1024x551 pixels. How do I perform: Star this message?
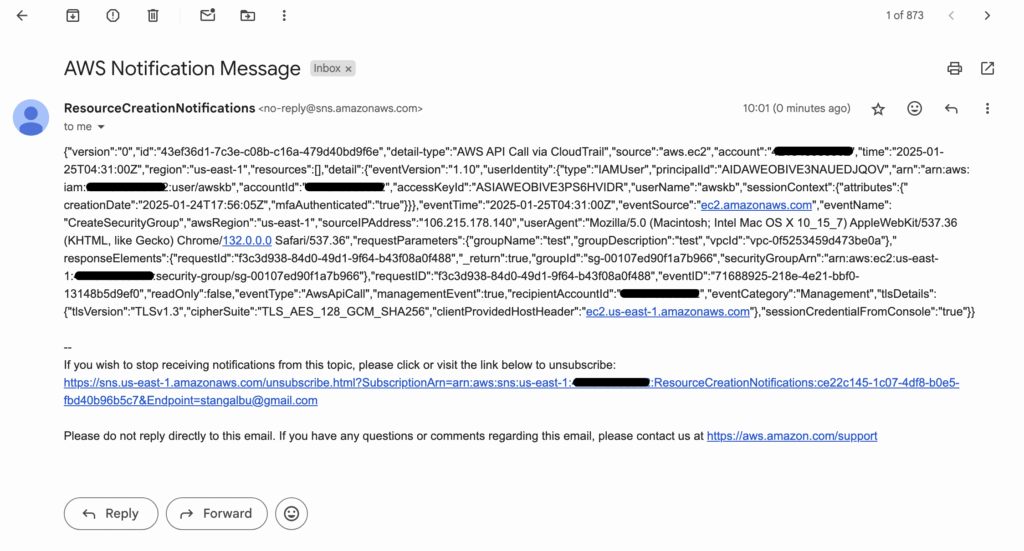(x=878, y=109)
